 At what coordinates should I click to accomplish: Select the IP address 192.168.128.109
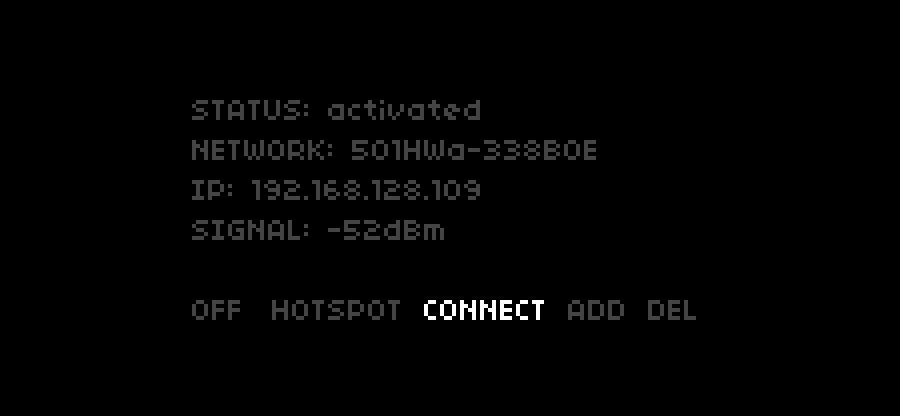pos(366,190)
